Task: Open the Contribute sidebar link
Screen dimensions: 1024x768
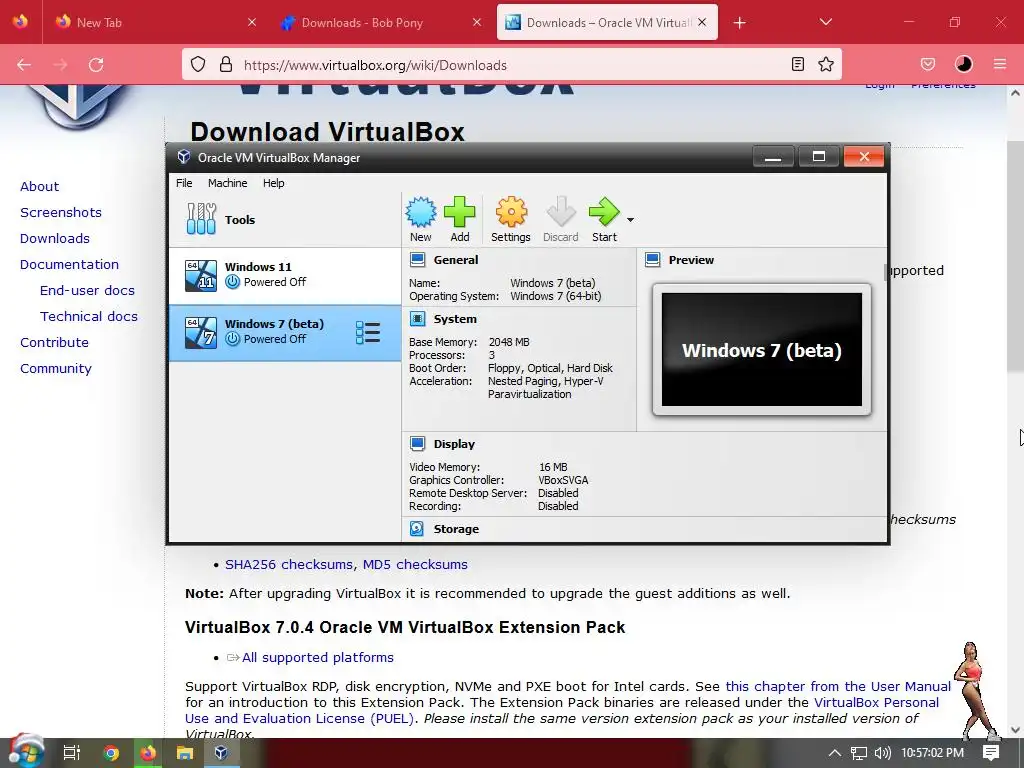Action: [x=54, y=342]
